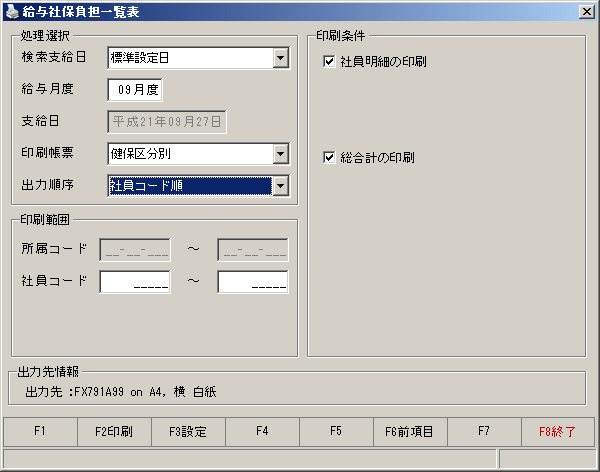This screenshot has width=600, height=472.
Task: Open the 印刷帳票 dropdown arrow
Action: [x=280, y=154]
